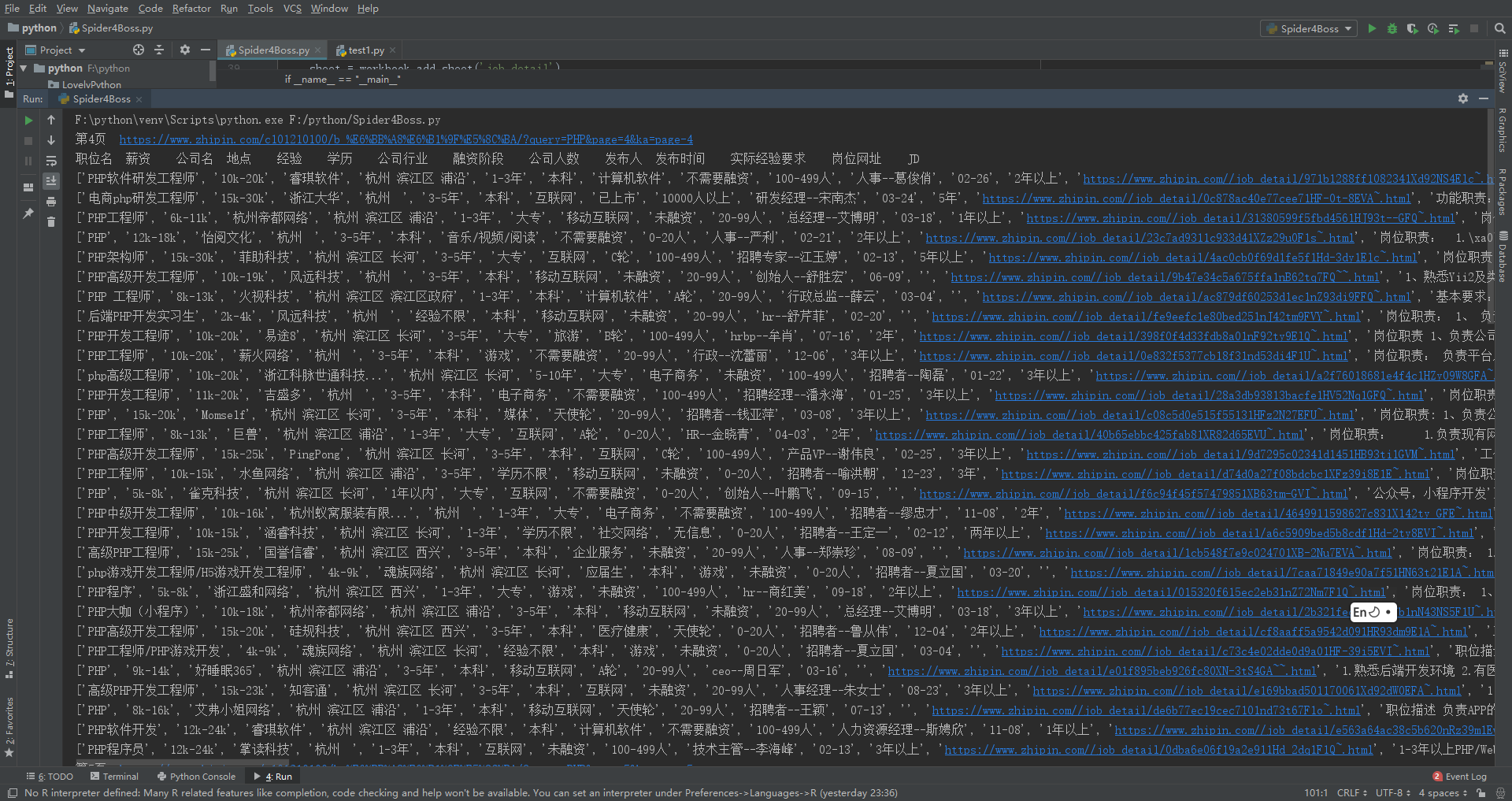Click the CRLF line separator selector
Image resolution: width=1512 pixels, height=801 pixels.
1352,793
